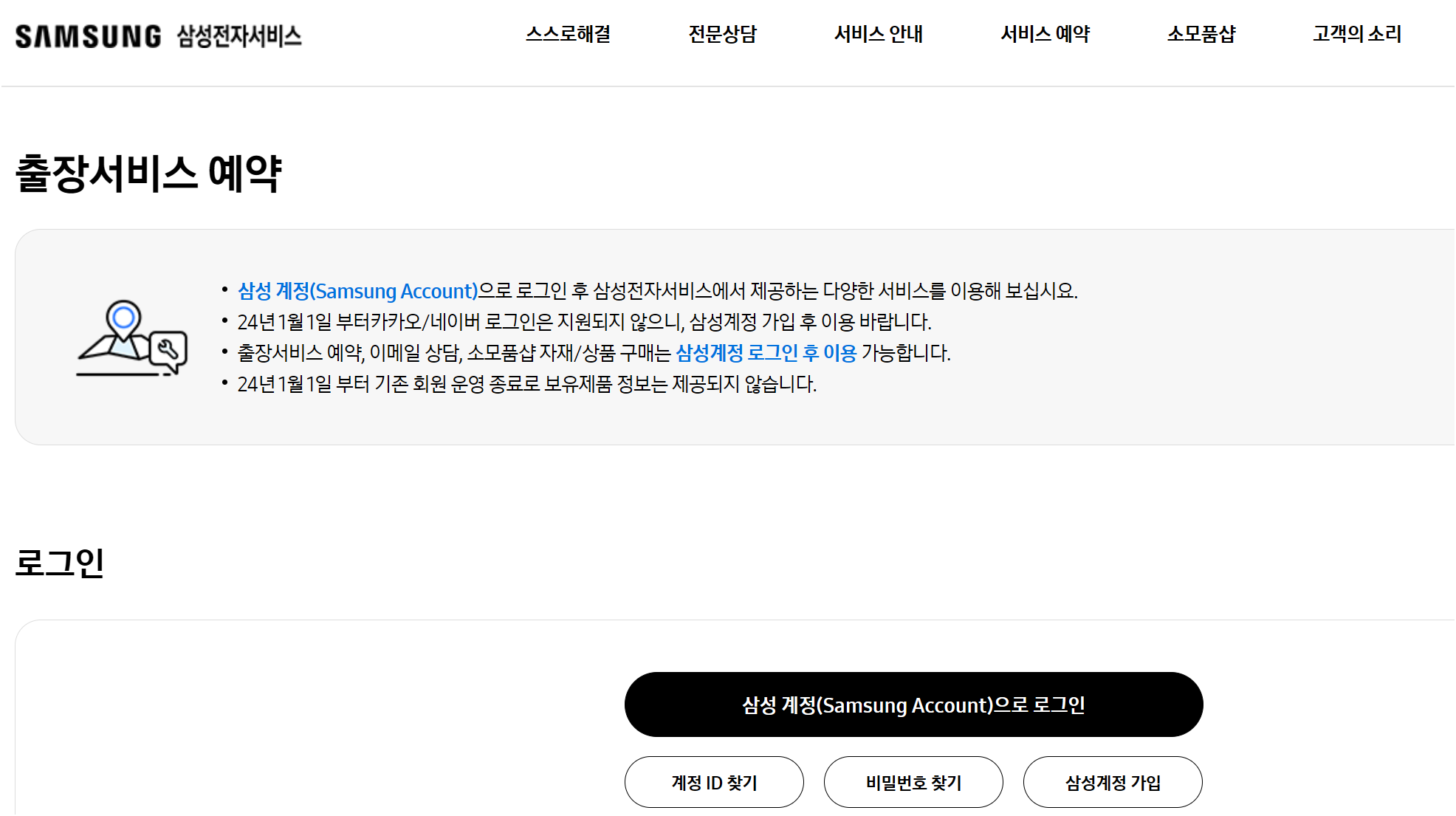Click the 삼성 계정(Samsung Account) blue link

tap(358, 291)
